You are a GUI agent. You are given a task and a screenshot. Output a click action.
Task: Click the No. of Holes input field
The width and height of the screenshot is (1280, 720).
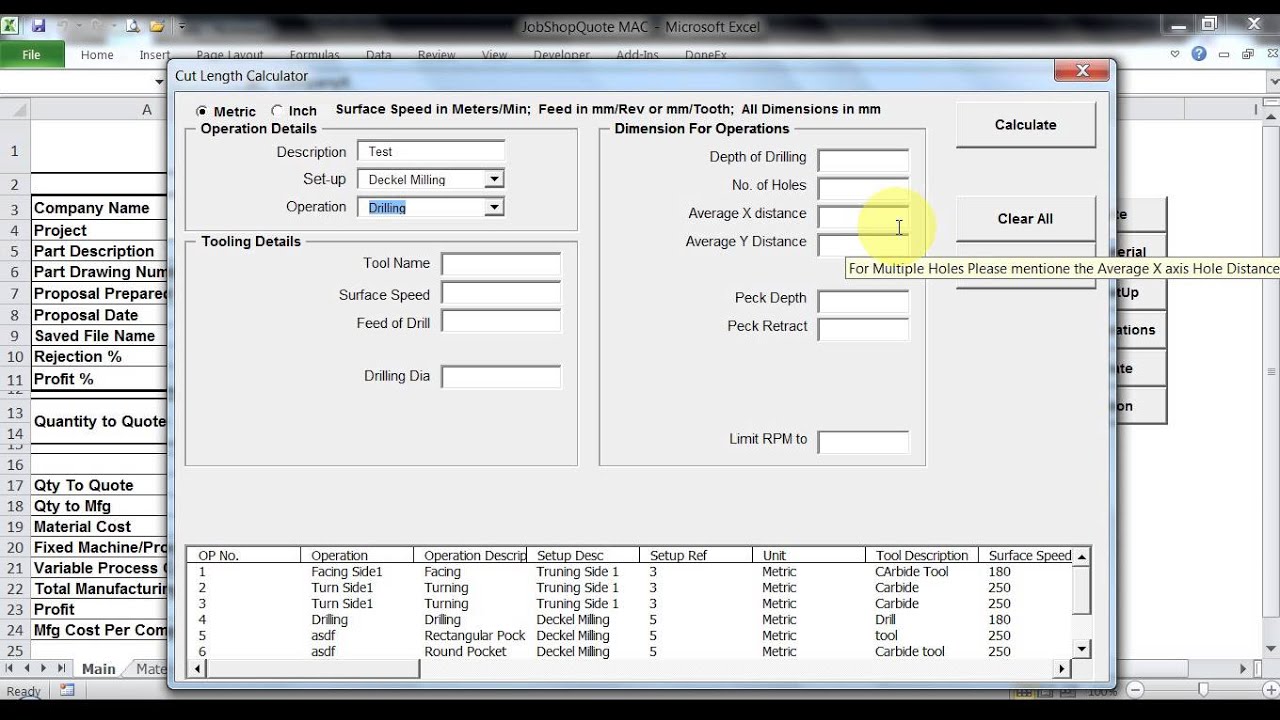tap(863, 188)
